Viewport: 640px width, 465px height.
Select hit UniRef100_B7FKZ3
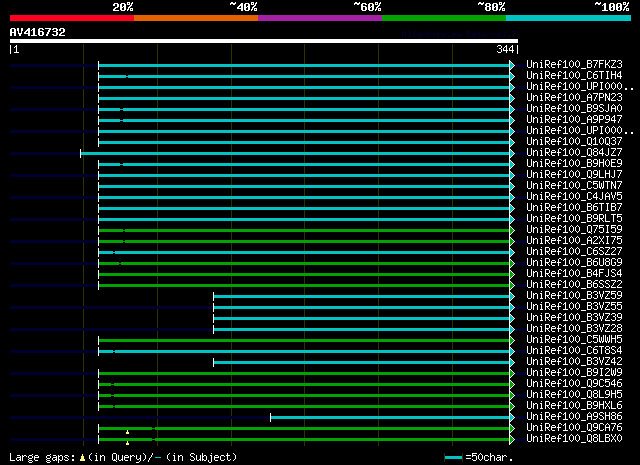pyautogui.click(x=574, y=65)
